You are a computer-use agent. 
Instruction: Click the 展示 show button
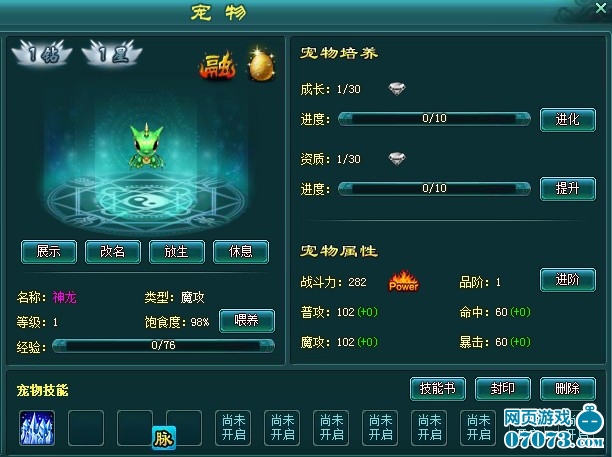coord(49,252)
